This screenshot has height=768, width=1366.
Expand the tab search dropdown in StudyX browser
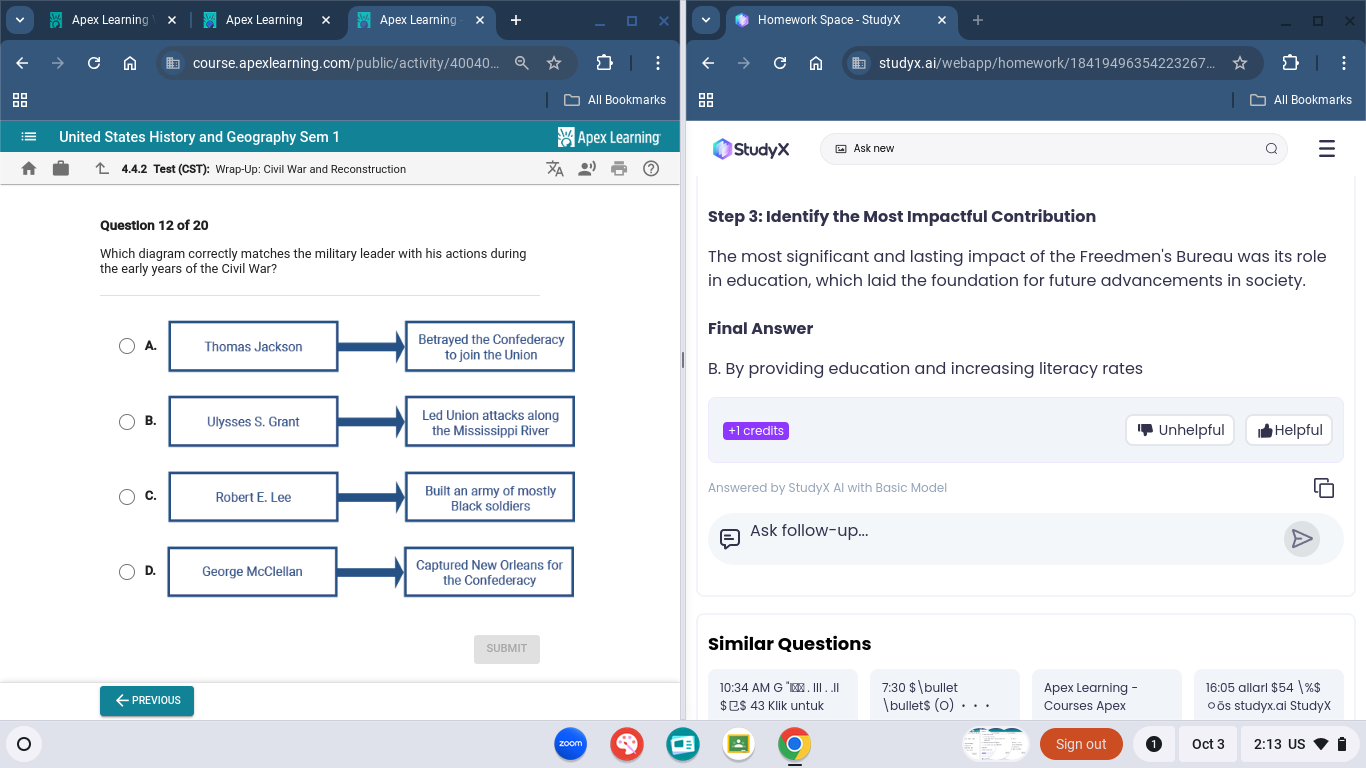click(x=706, y=20)
